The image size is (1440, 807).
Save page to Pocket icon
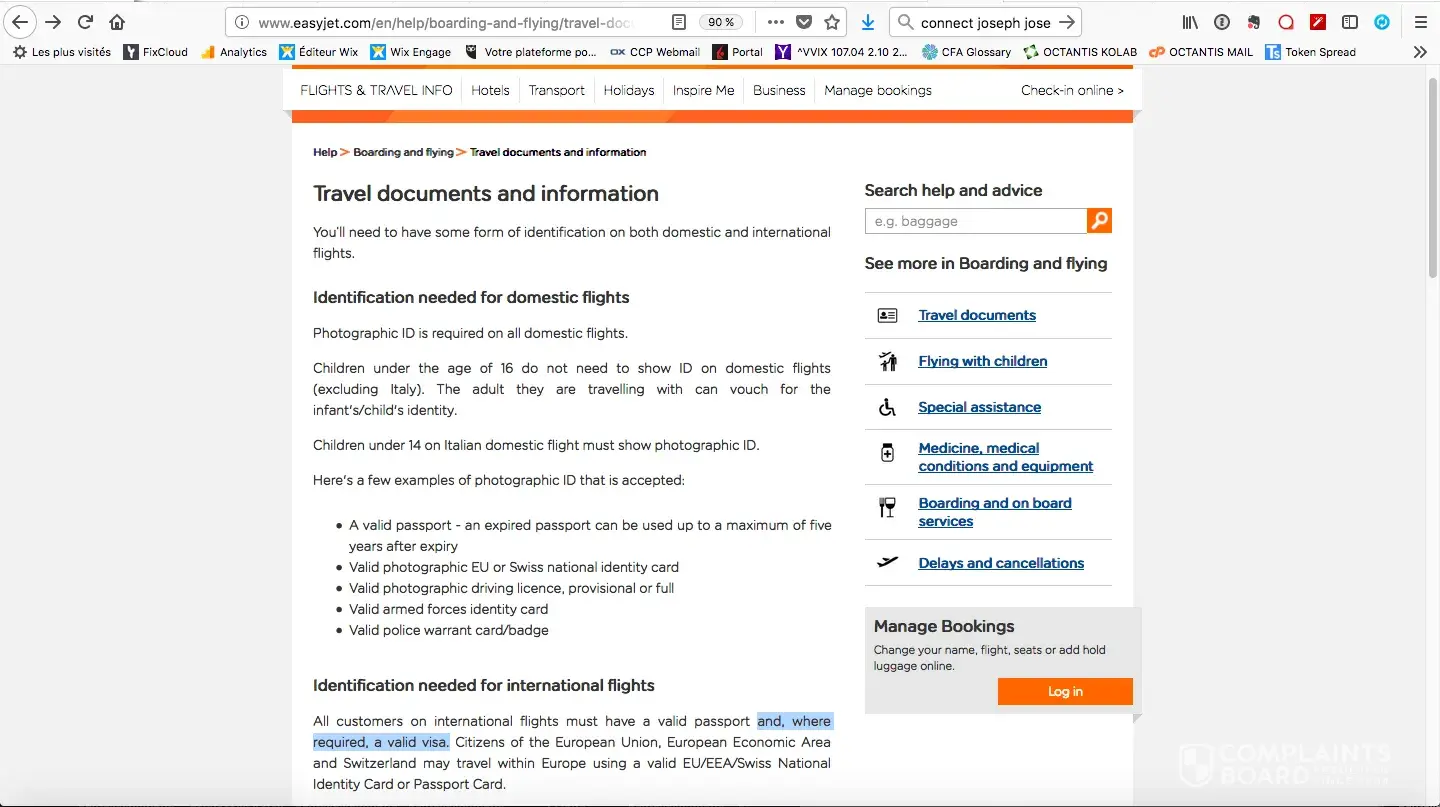[804, 22]
